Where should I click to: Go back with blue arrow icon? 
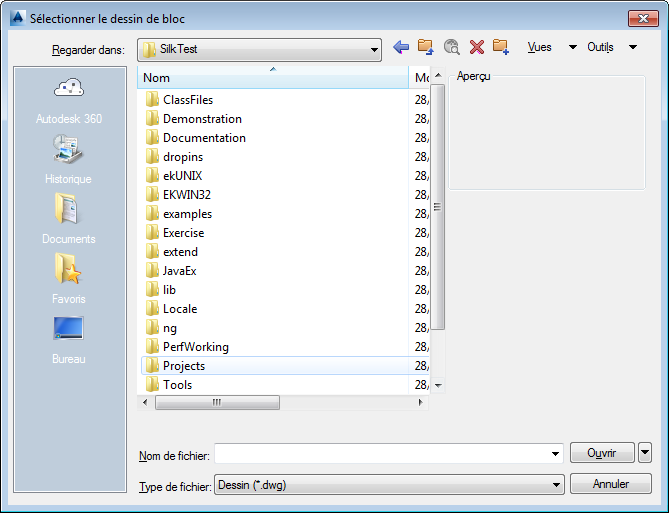coord(401,47)
